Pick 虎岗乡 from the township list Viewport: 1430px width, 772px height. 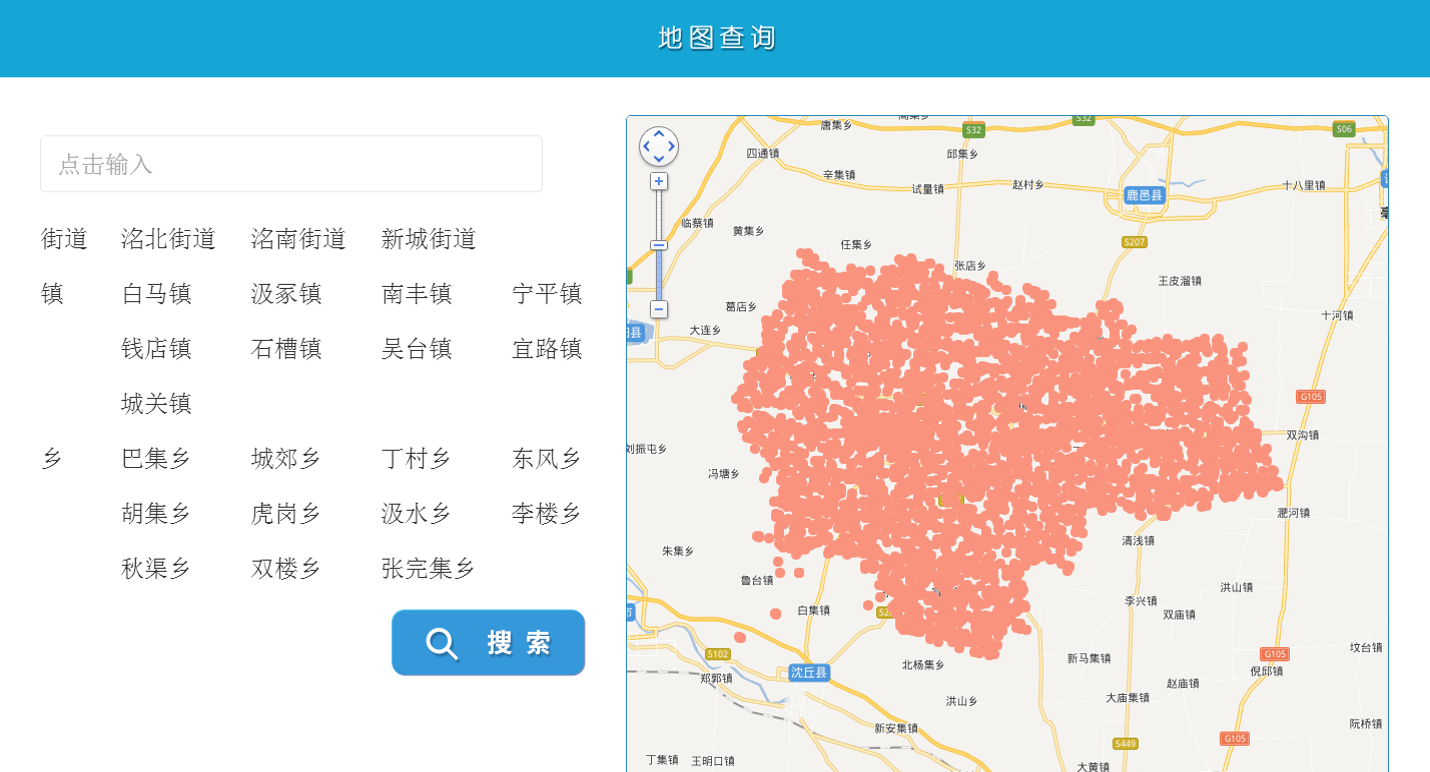pyautogui.click(x=286, y=514)
